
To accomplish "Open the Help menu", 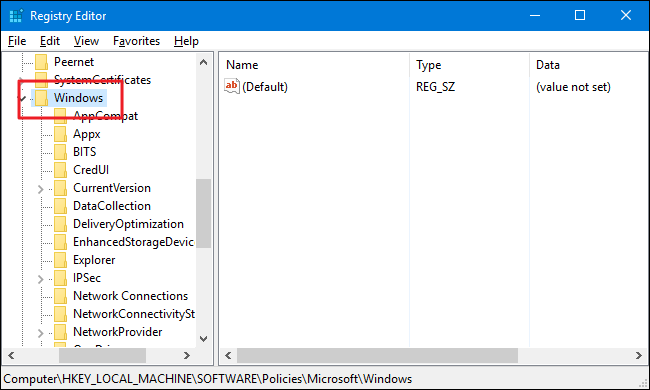I will 186,41.
